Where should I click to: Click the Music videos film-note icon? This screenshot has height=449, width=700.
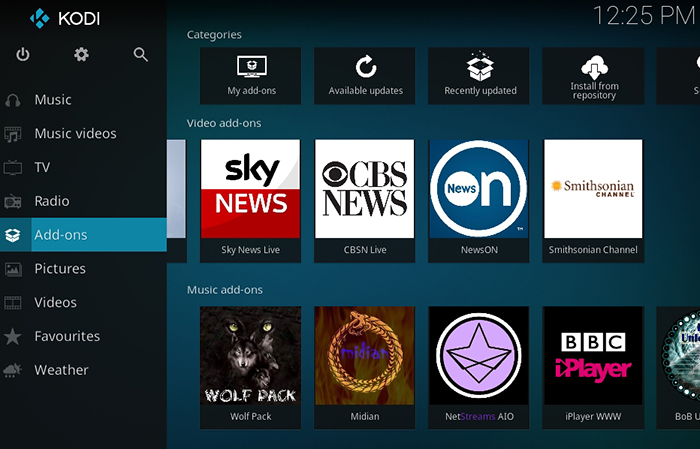click(13, 134)
